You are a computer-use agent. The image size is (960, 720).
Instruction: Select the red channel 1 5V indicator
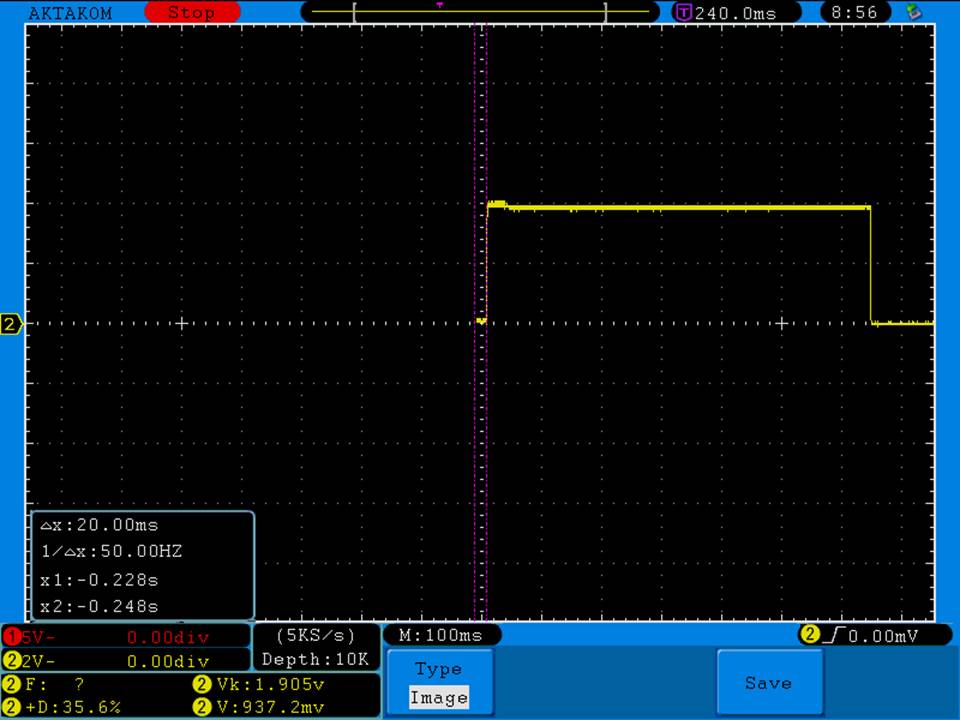(125, 636)
